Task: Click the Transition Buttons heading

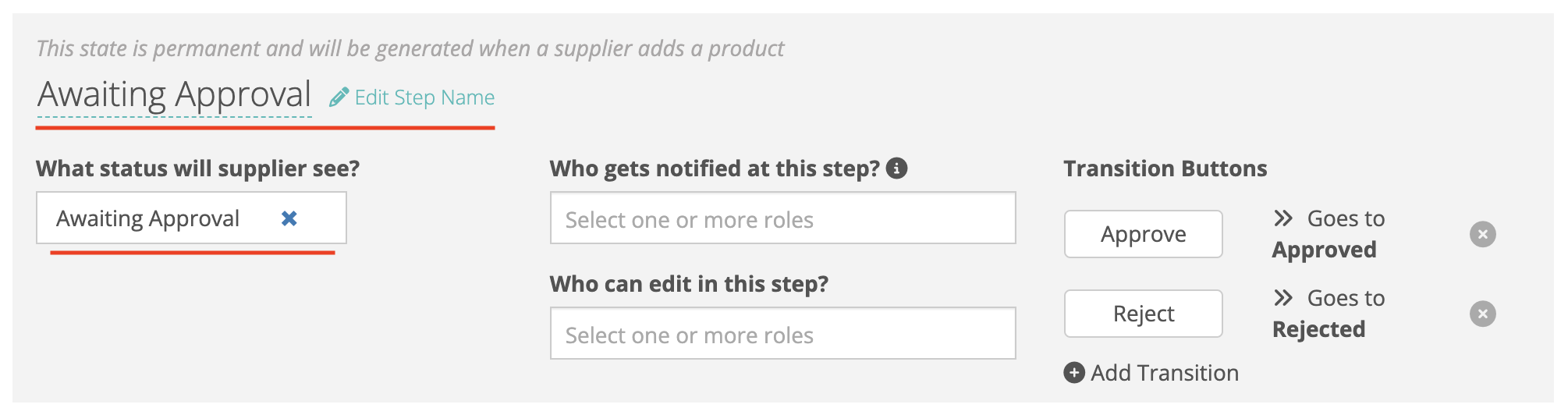Action: click(x=1165, y=168)
